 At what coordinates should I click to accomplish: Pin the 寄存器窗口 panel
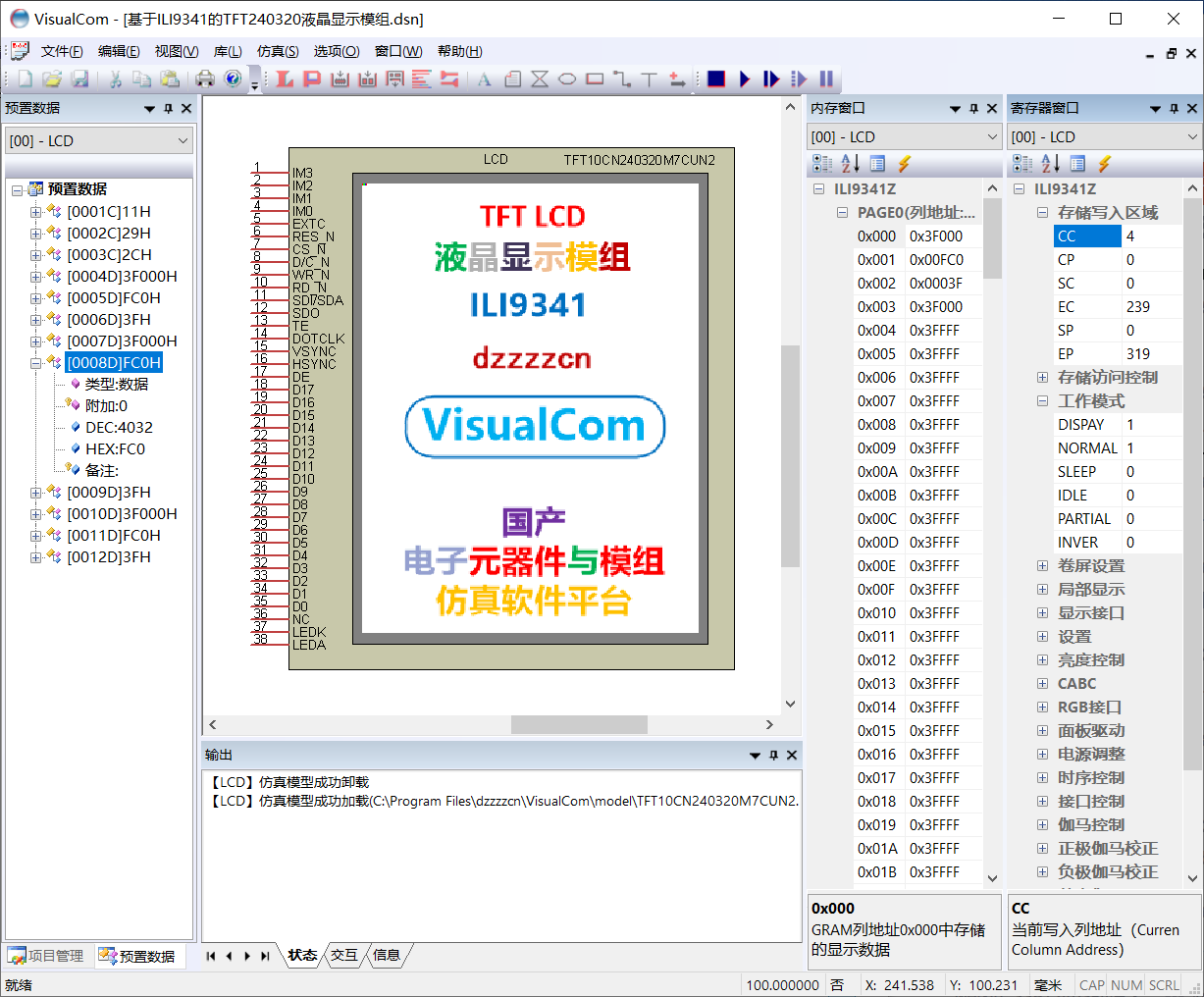click(x=1174, y=108)
